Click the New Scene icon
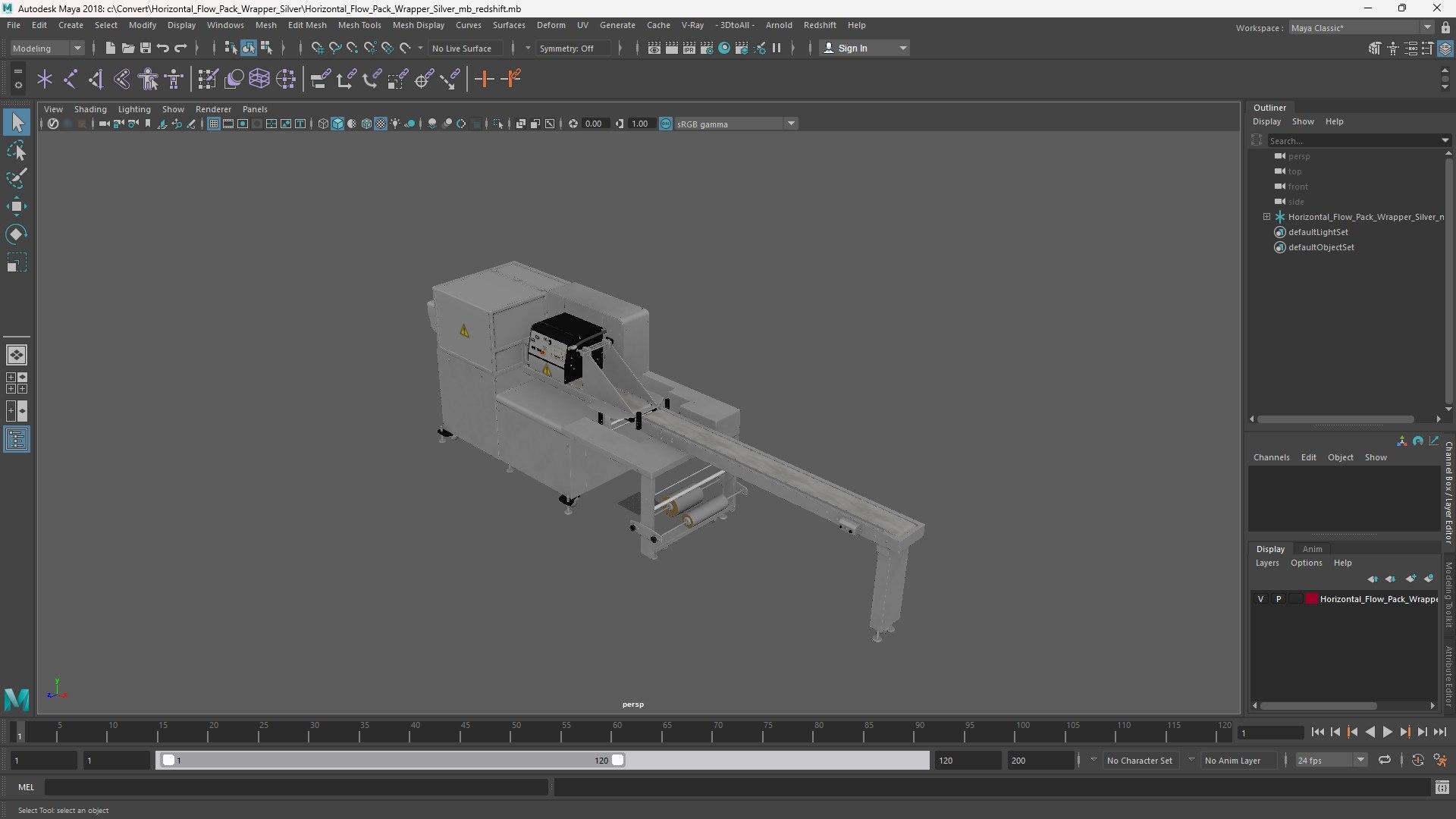 pos(110,48)
